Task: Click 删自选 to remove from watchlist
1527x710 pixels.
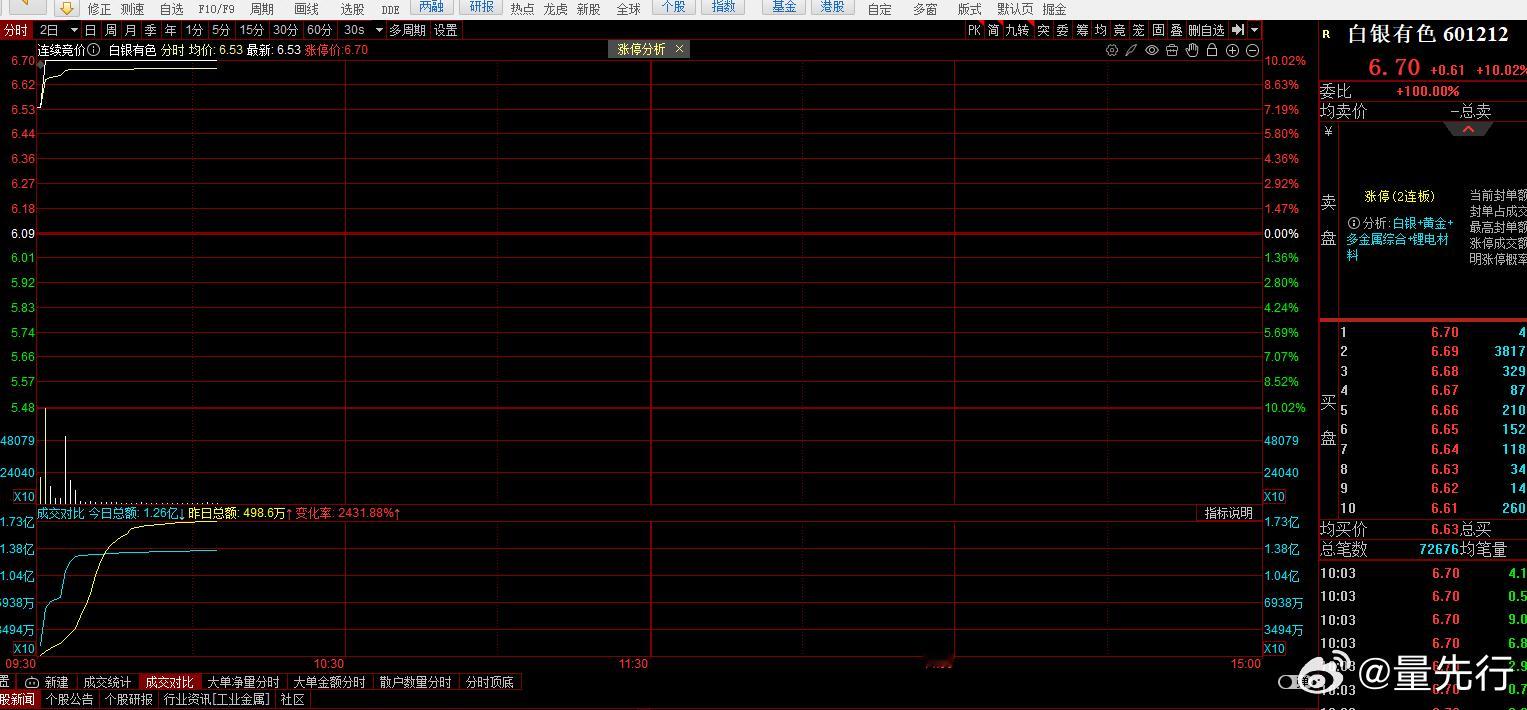Action: pos(1207,30)
